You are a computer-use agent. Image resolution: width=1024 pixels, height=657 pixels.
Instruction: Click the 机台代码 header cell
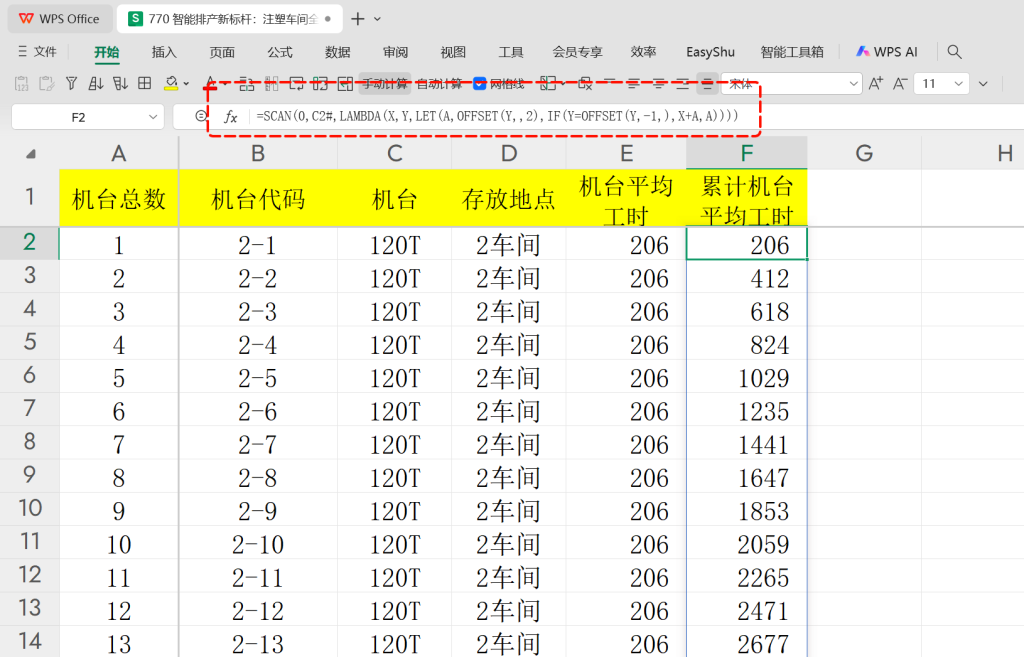(258, 199)
